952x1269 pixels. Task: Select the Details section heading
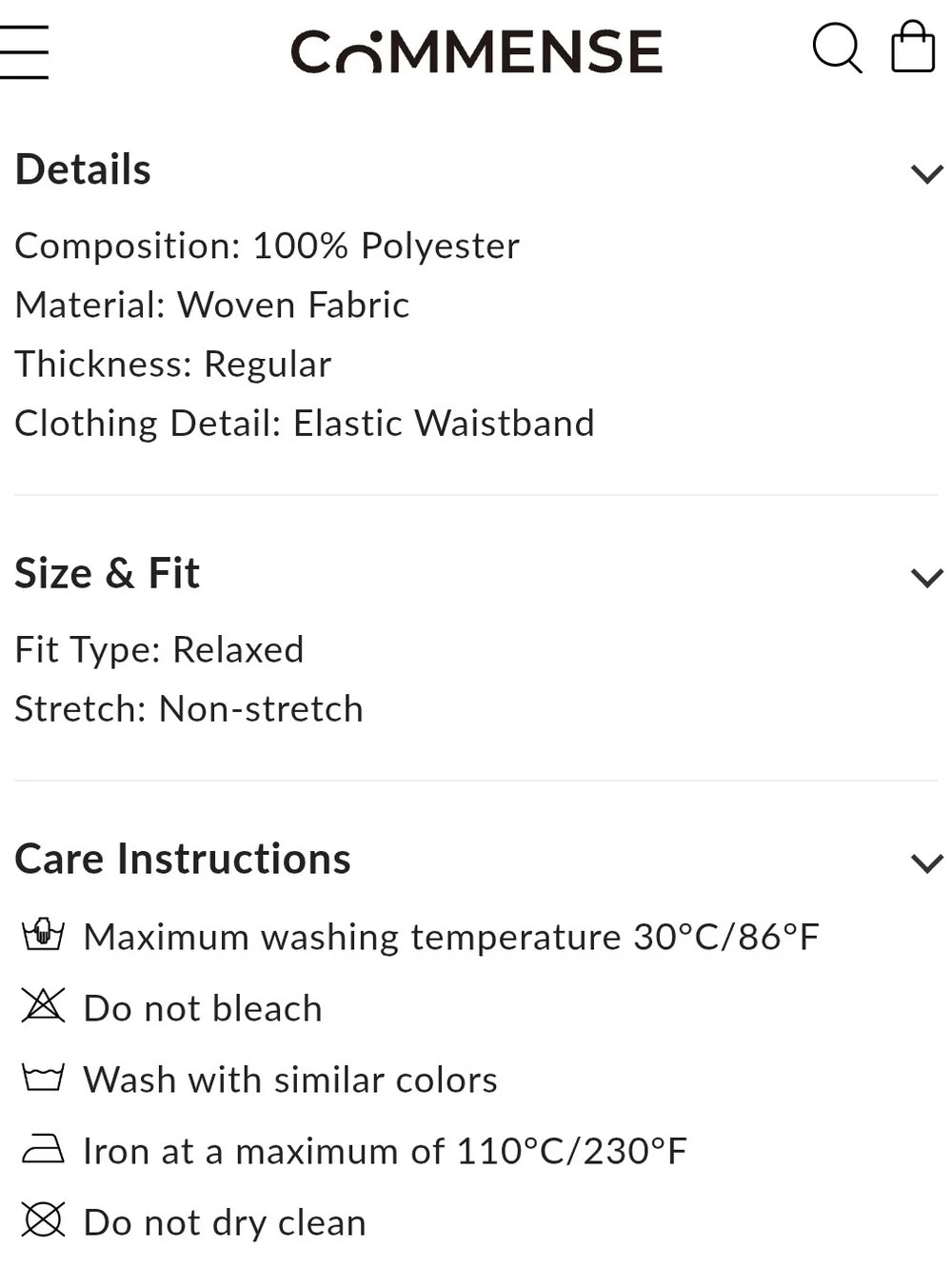pyautogui.click(x=83, y=169)
